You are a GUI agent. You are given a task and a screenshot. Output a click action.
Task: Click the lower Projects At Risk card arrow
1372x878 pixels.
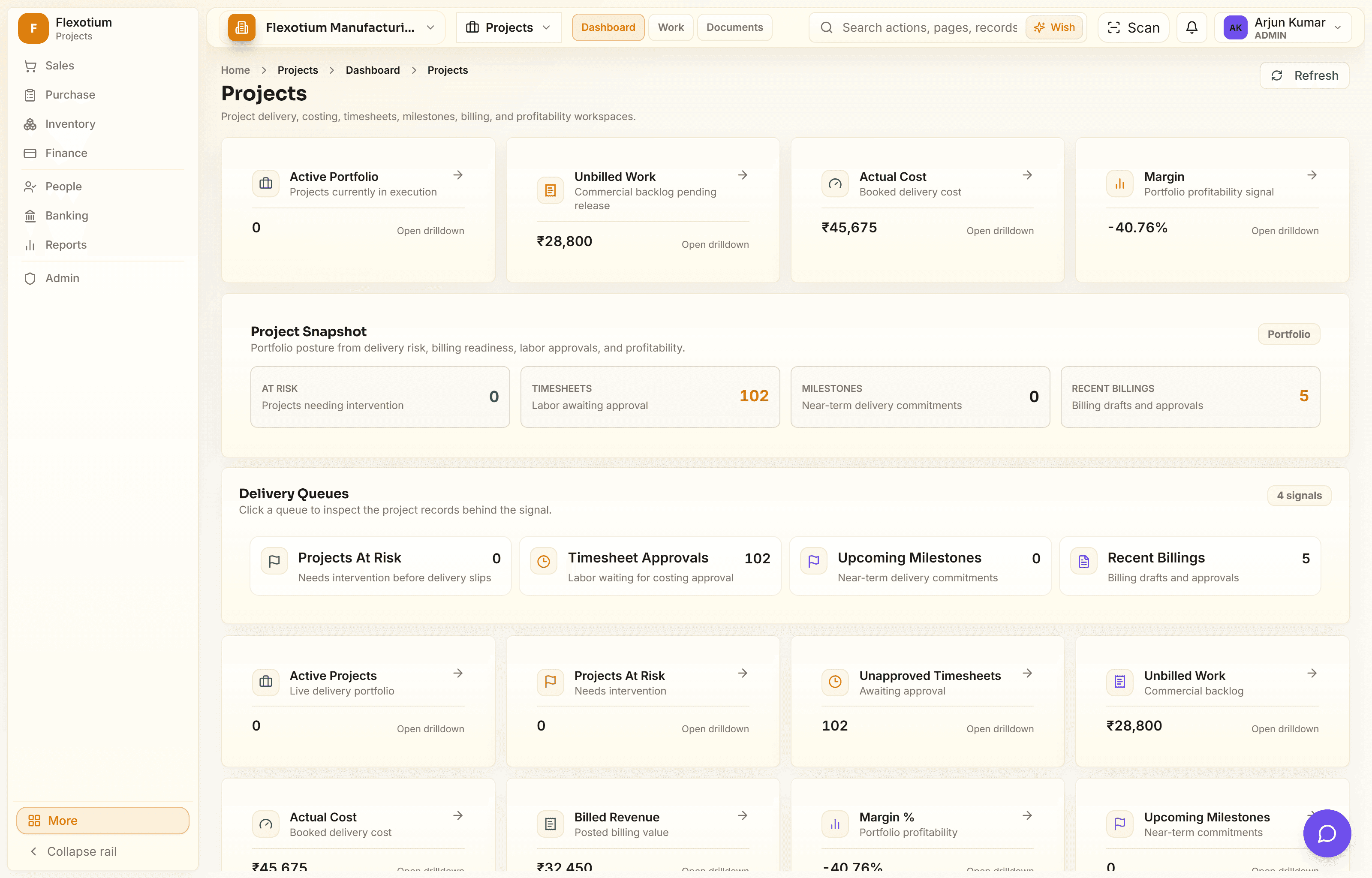click(743, 674)
